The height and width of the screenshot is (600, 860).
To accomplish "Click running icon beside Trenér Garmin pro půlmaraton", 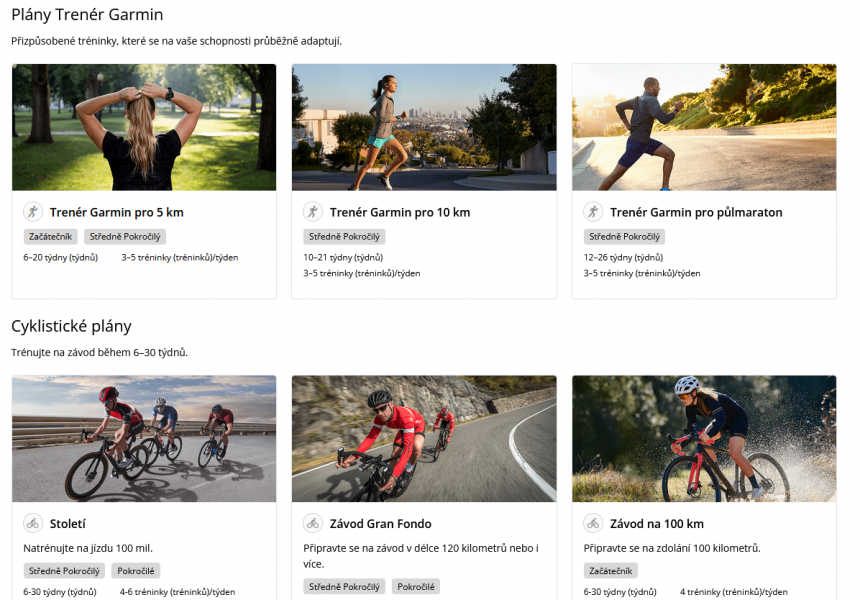I will [x=593, y=212].
